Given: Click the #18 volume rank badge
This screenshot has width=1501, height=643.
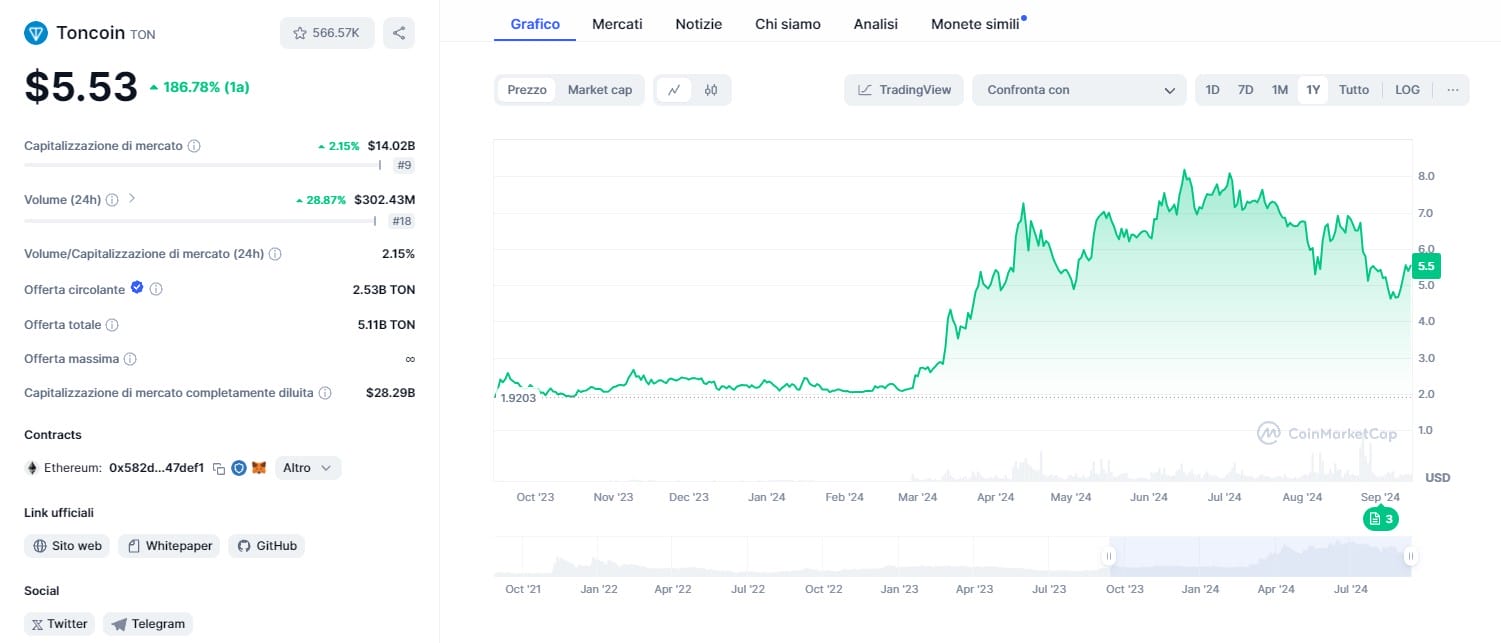Looking at the screenshot, I should [402, 221].
